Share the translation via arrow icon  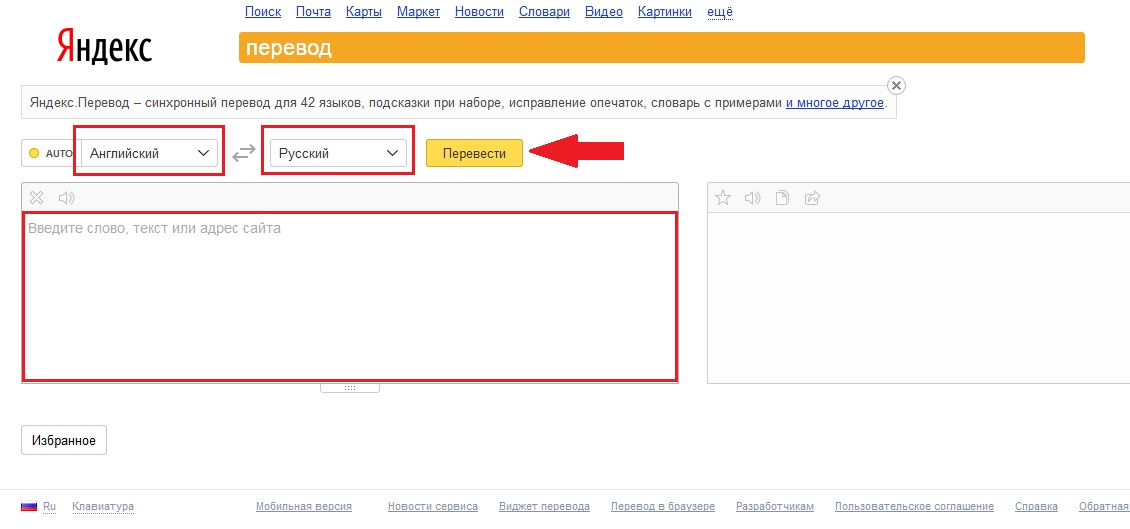pyautogui.click(x=812, y=197)
